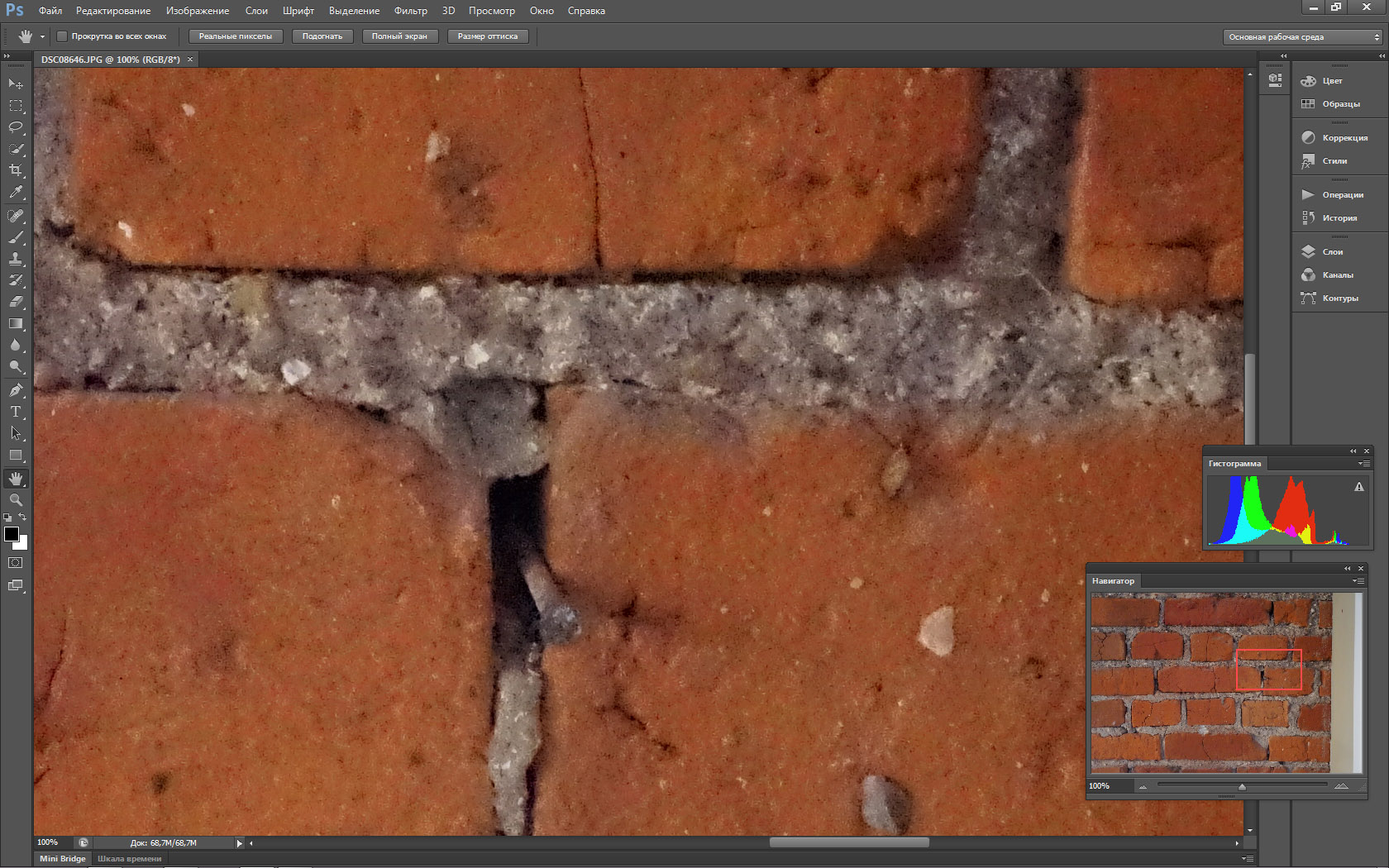Select the Gradient tool
1389x868 pixels.
pyautogui.click(x=16, y=323)
